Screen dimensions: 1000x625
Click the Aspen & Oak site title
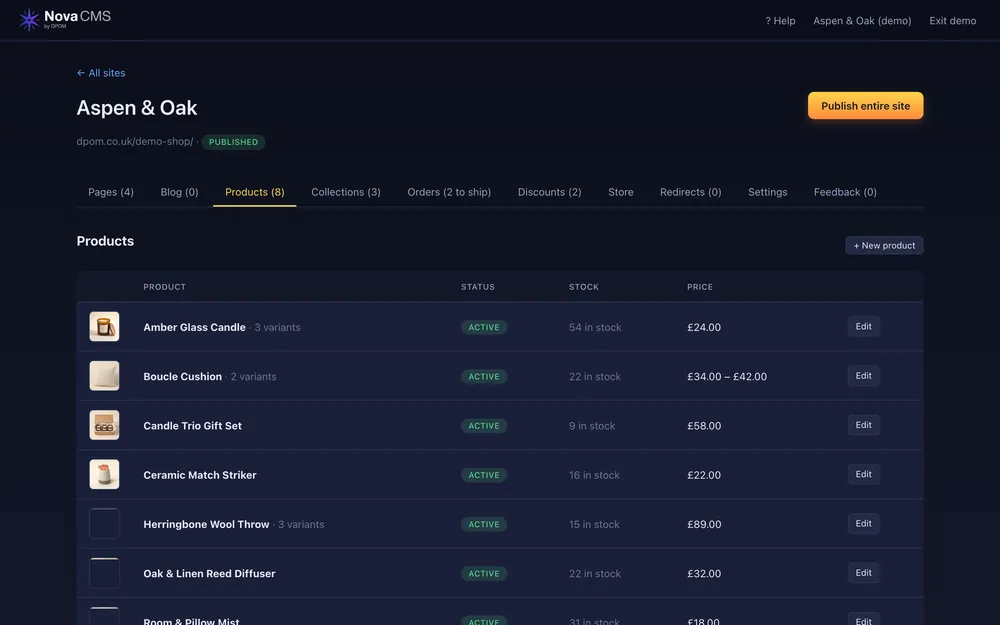point(137,107)
